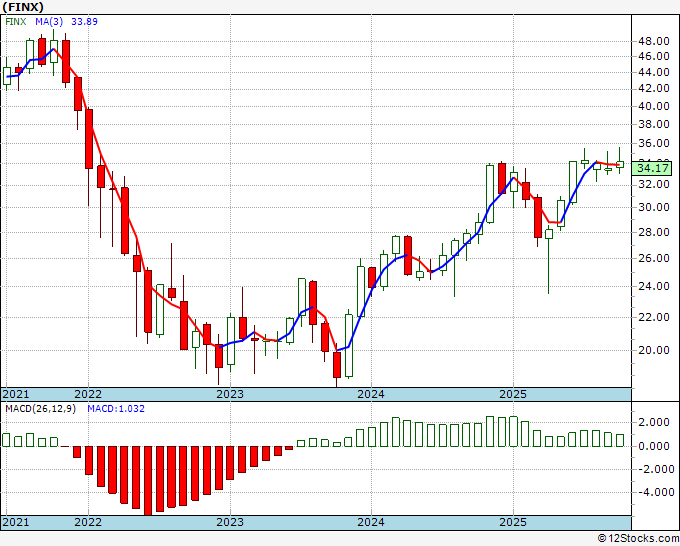The image size is (680, 546).
Task: Click the 2.000 MACD axis label
Action: pyautogui.click(x=655, y=423)
